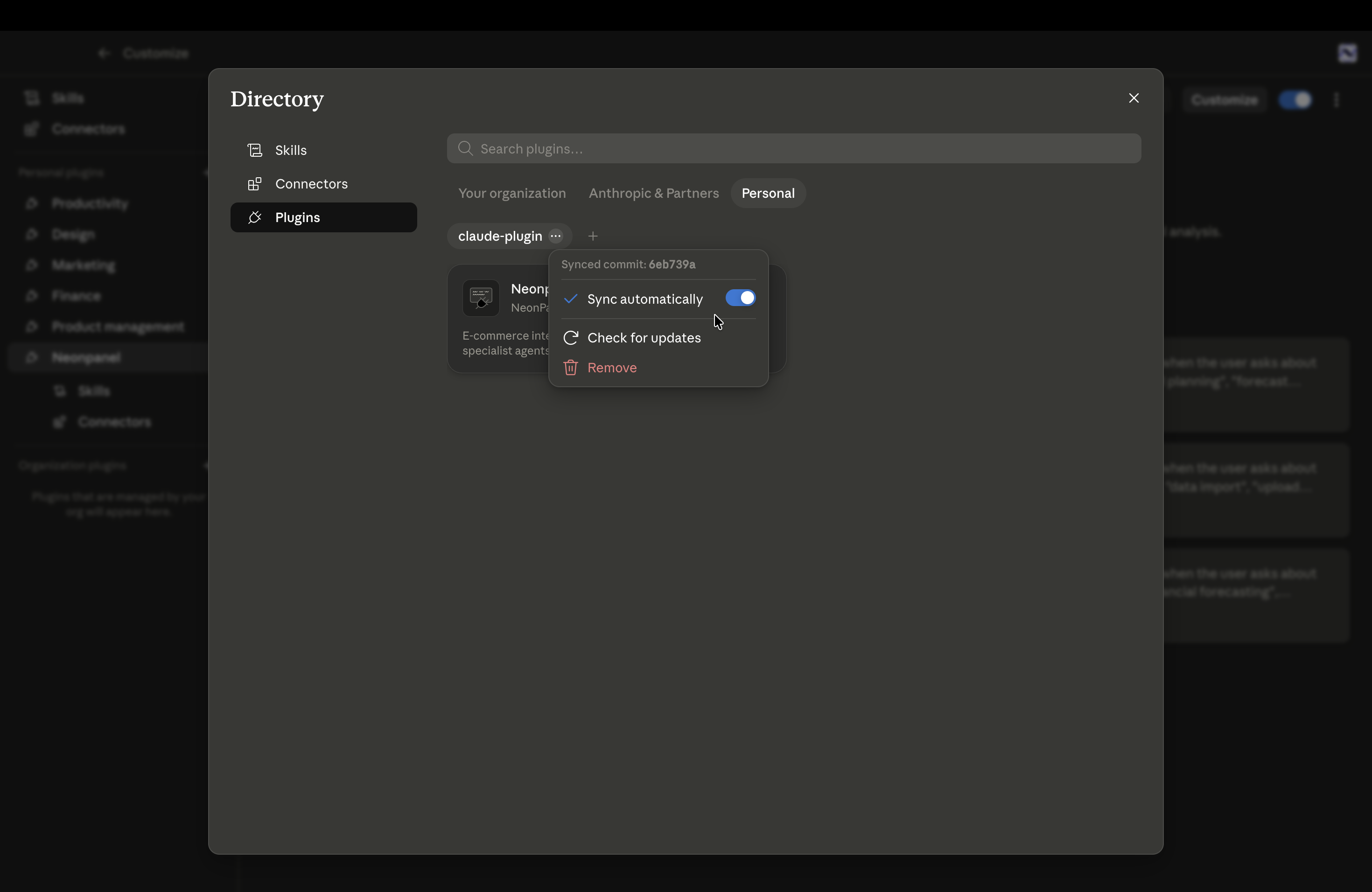Close the Directory dialog
Screen dimensions: 1372x892
1134,98
